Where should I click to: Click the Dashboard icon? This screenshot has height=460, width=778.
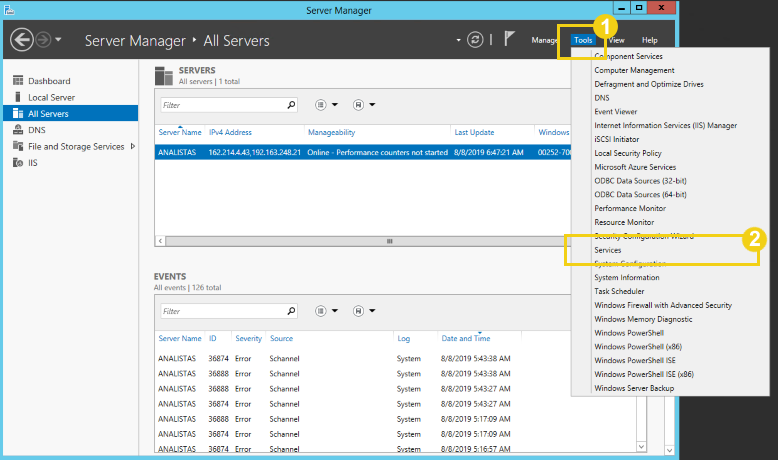coord(18,80)
